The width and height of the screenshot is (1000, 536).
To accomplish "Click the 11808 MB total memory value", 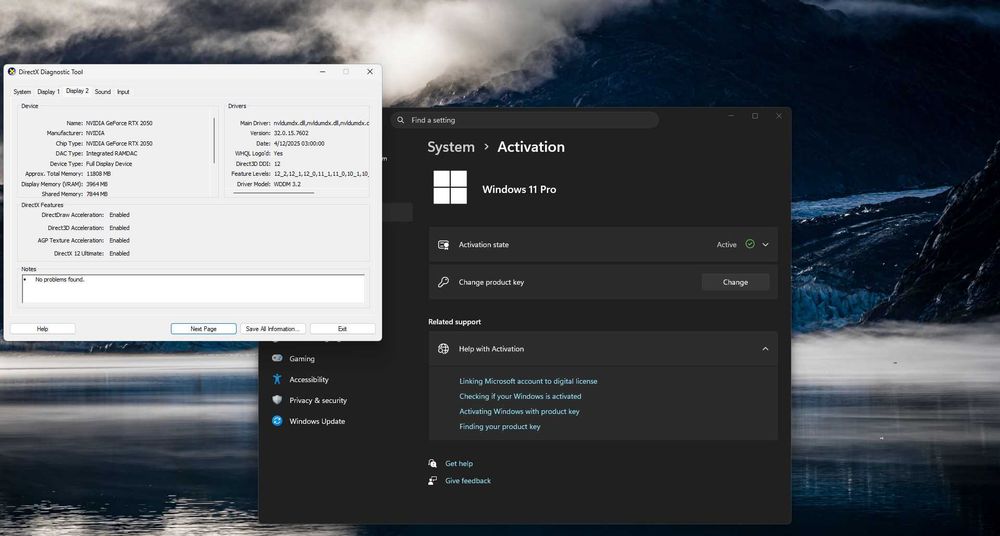I will coord(98,174).
